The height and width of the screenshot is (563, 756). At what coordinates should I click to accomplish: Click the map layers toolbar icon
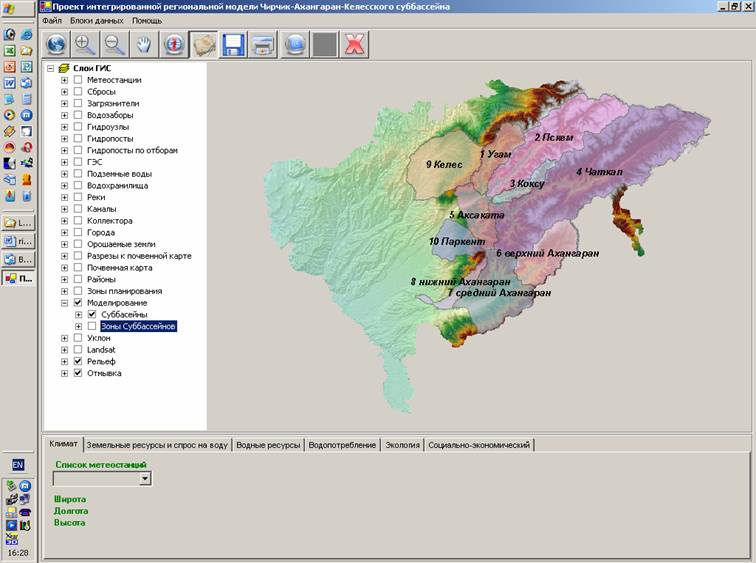pyautogui.click(x=204, y=44)
